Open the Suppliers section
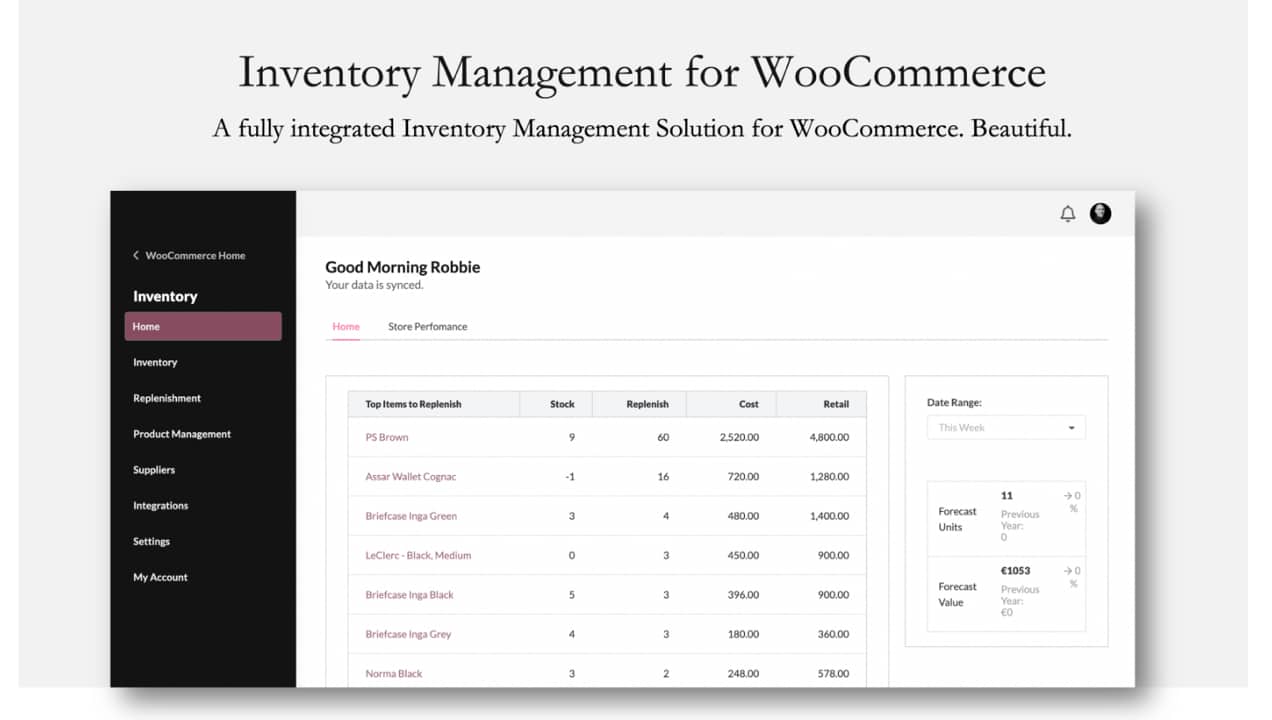Screen dimensions: 1272x720 pos(156,470)
